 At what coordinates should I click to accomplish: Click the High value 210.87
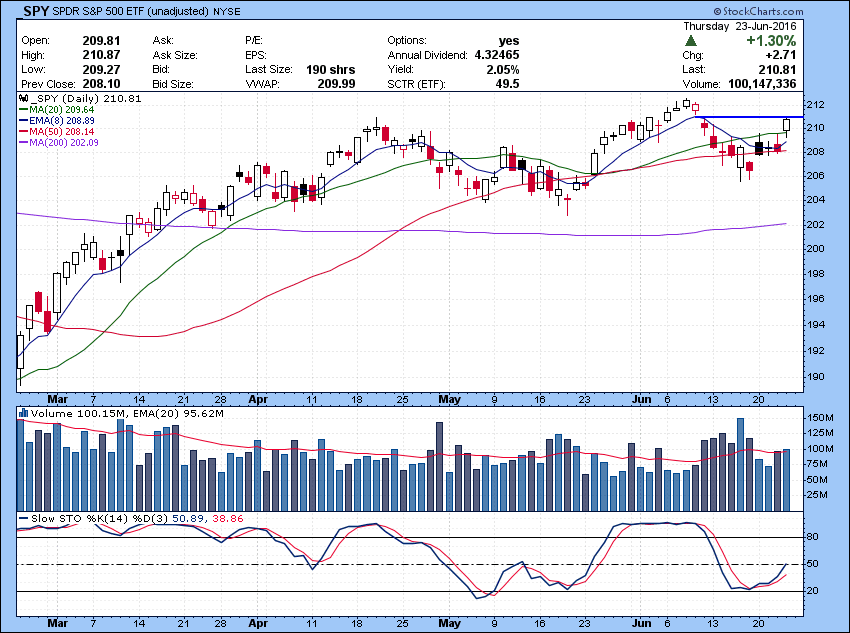pos(101,55)
